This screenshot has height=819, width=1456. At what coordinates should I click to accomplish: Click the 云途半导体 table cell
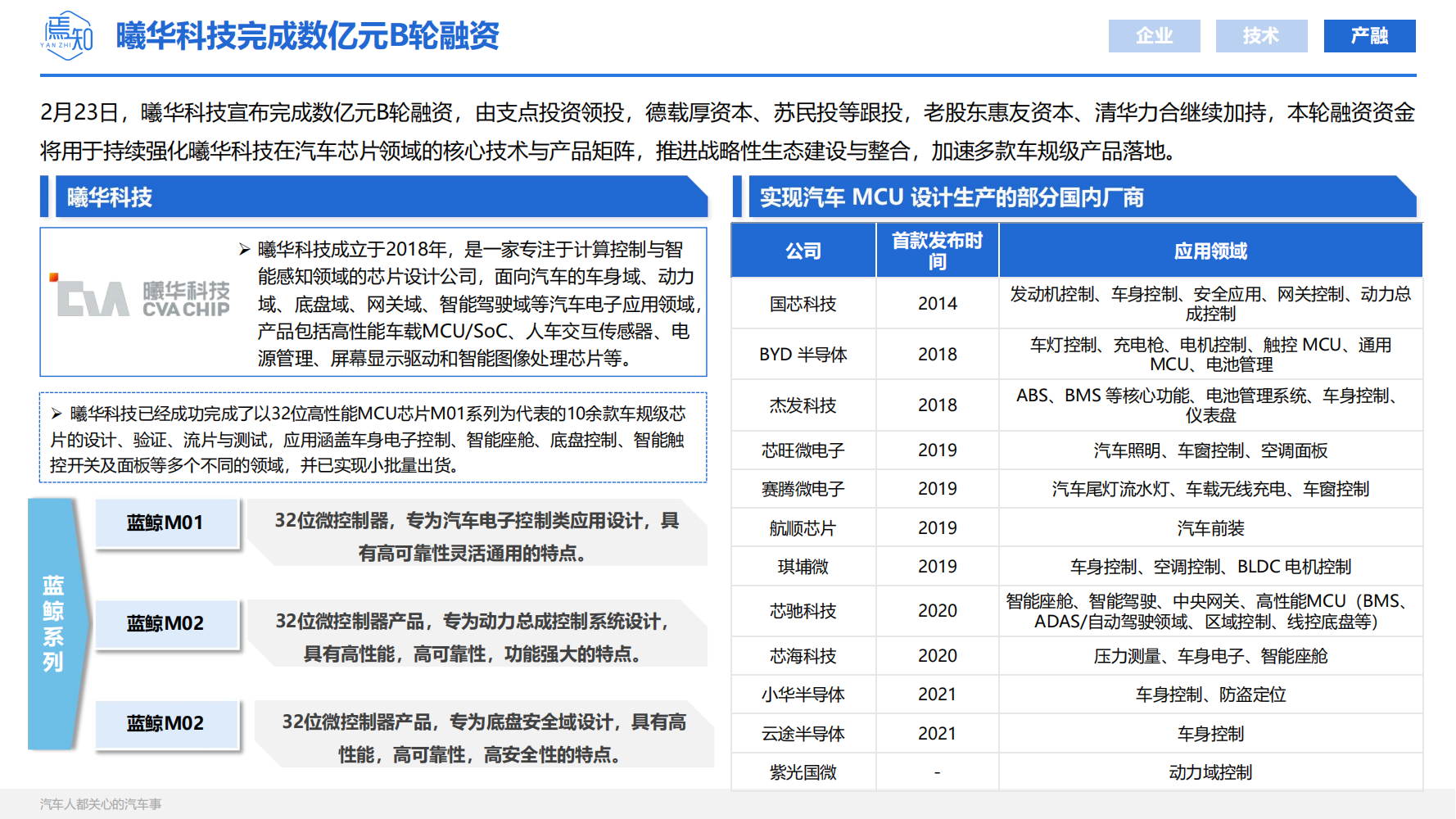(803, 734)
